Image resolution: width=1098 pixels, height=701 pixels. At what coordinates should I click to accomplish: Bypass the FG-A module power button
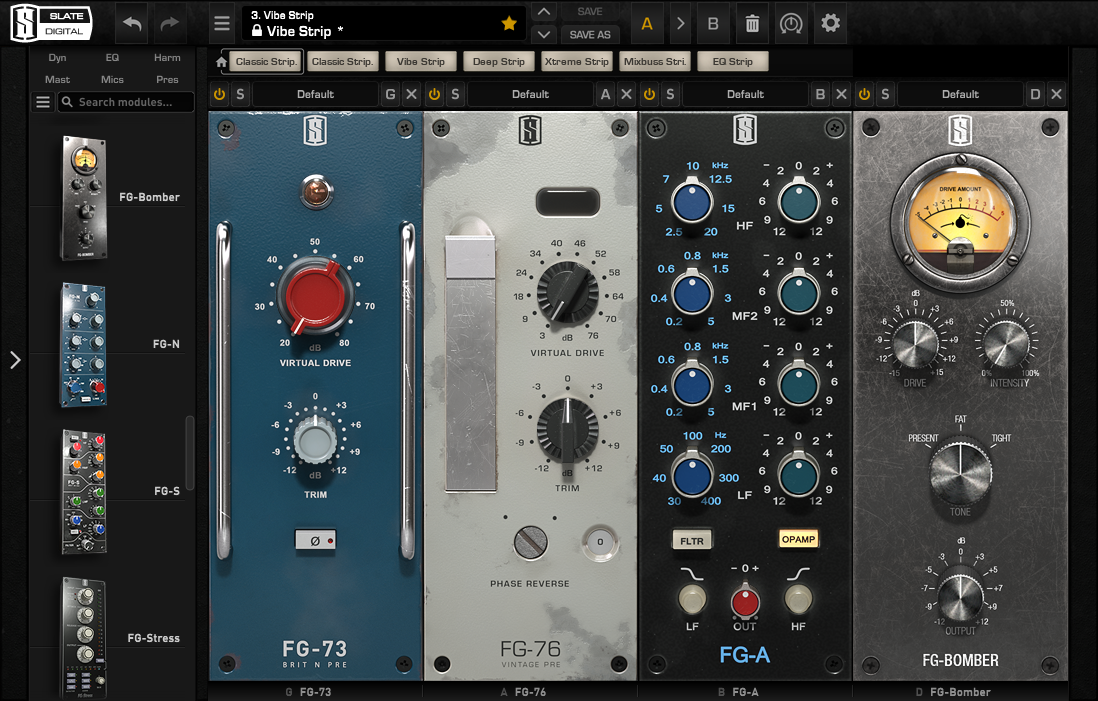649,94
